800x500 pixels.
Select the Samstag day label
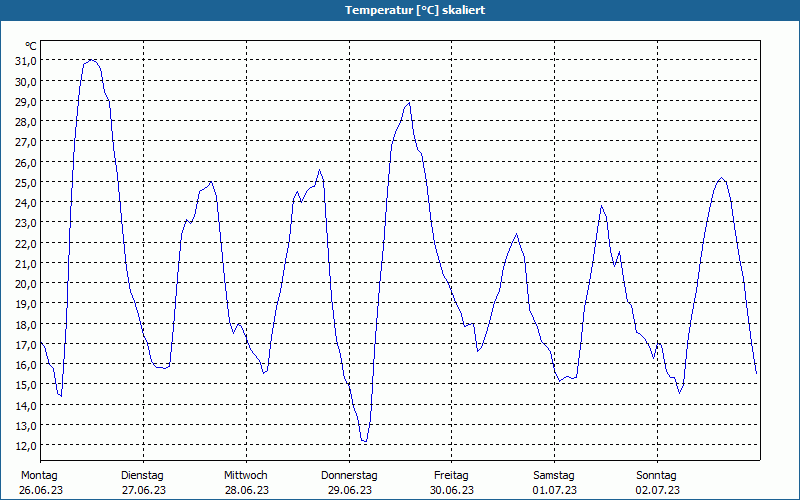(x=554, y=476)
